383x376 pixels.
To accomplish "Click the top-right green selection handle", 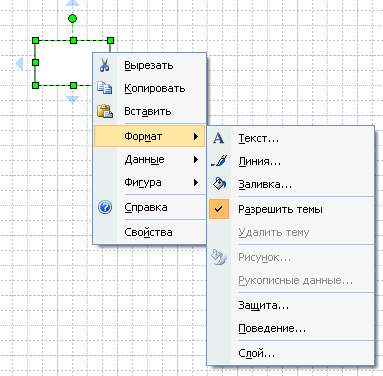I will [111, 41].
